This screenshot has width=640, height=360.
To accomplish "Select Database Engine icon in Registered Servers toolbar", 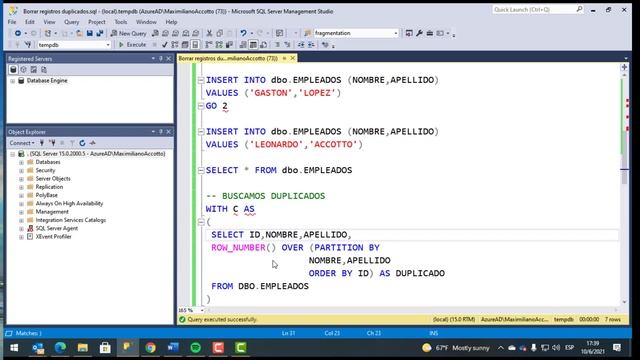I will (13, 70).
